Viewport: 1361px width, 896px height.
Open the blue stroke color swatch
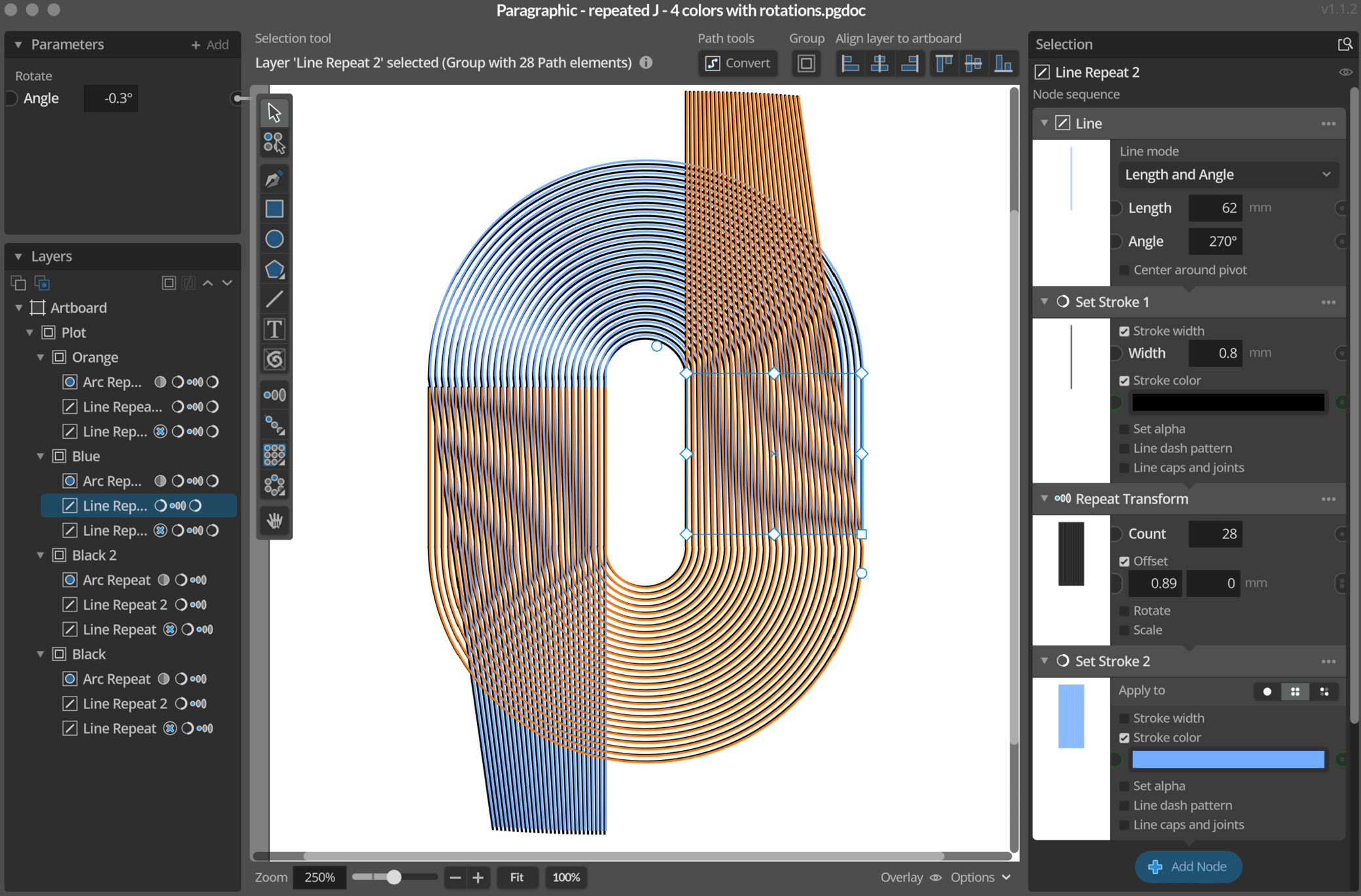pos(1228,759)
